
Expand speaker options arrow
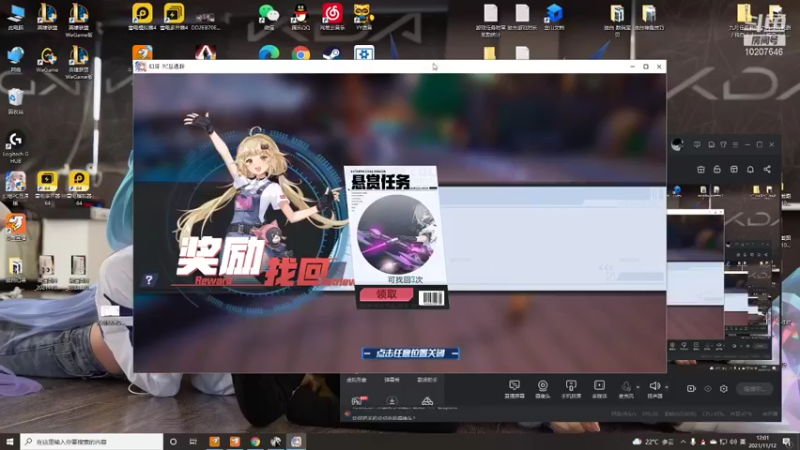click(666, 387)
